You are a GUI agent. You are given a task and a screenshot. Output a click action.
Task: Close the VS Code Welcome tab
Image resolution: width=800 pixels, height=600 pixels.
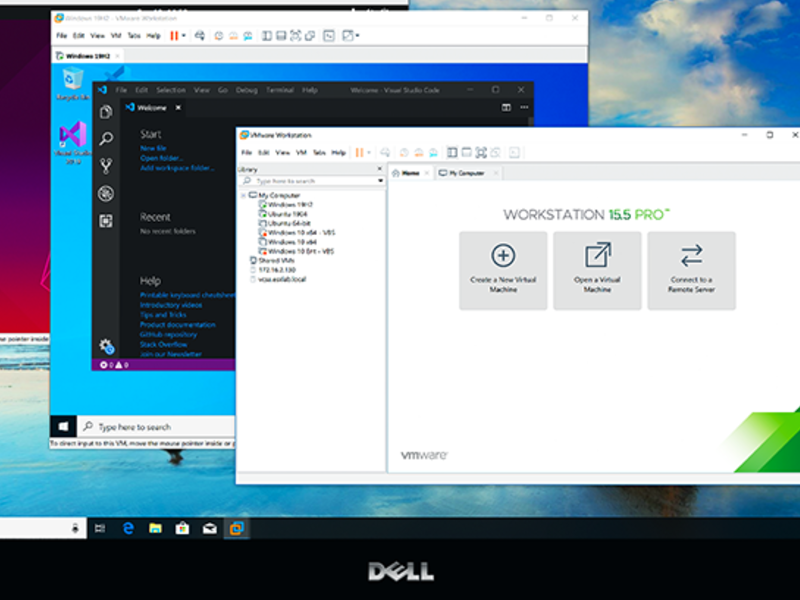[x=178, y=108]
